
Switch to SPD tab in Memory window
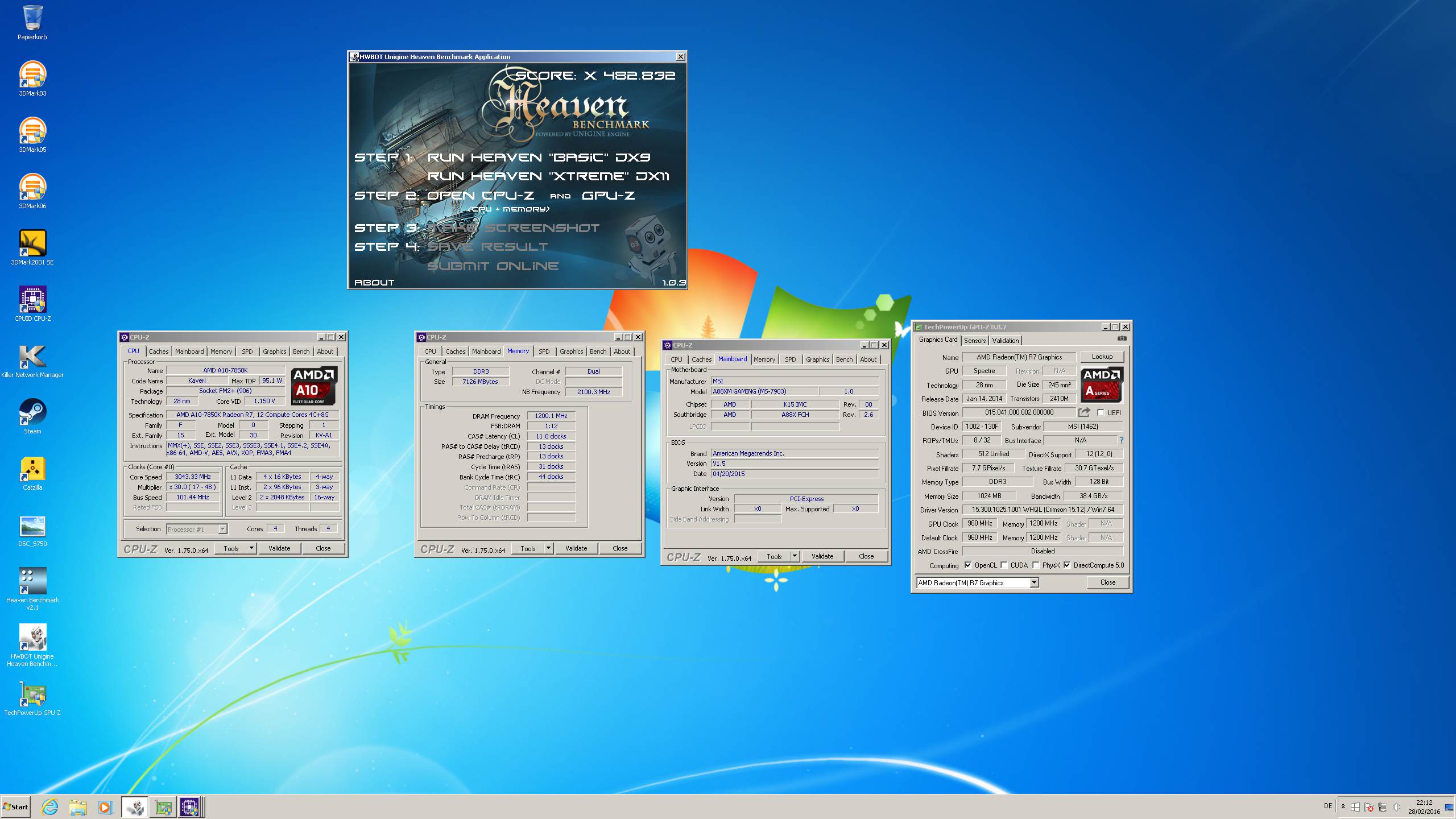pyautogui.click(x=544, y=351)
